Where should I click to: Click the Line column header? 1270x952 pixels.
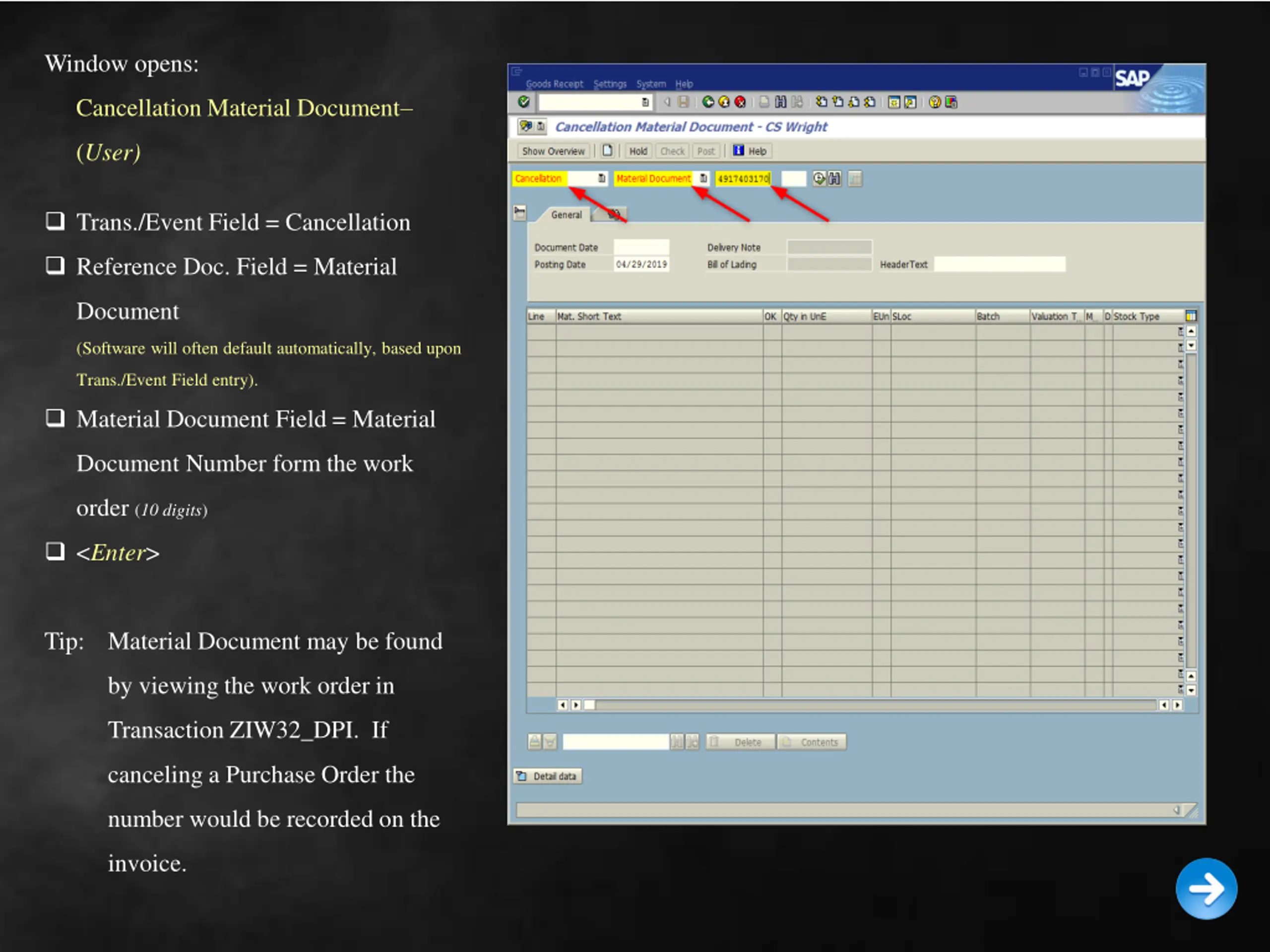pyautogui.click(x=541, y=316)
